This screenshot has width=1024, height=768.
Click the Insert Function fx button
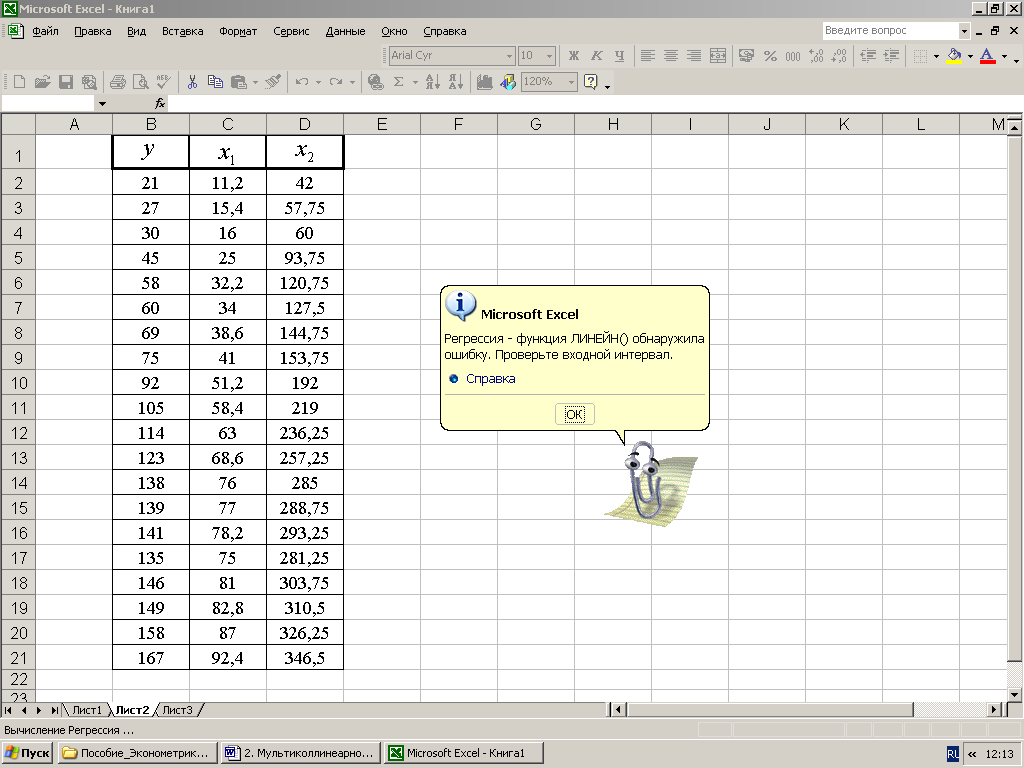(x=160, y=103)
